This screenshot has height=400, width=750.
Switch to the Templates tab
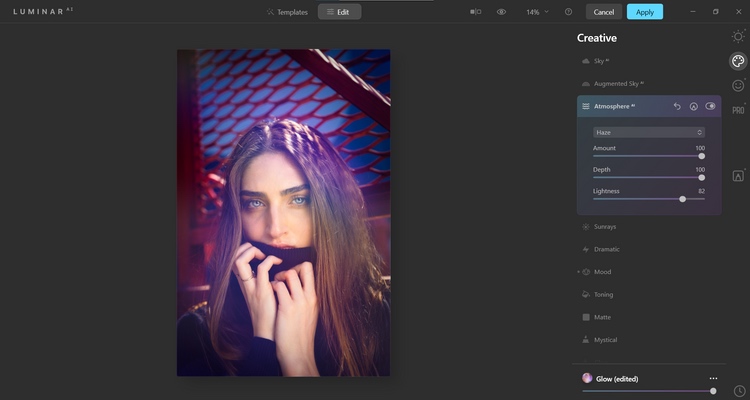point(287,12)
